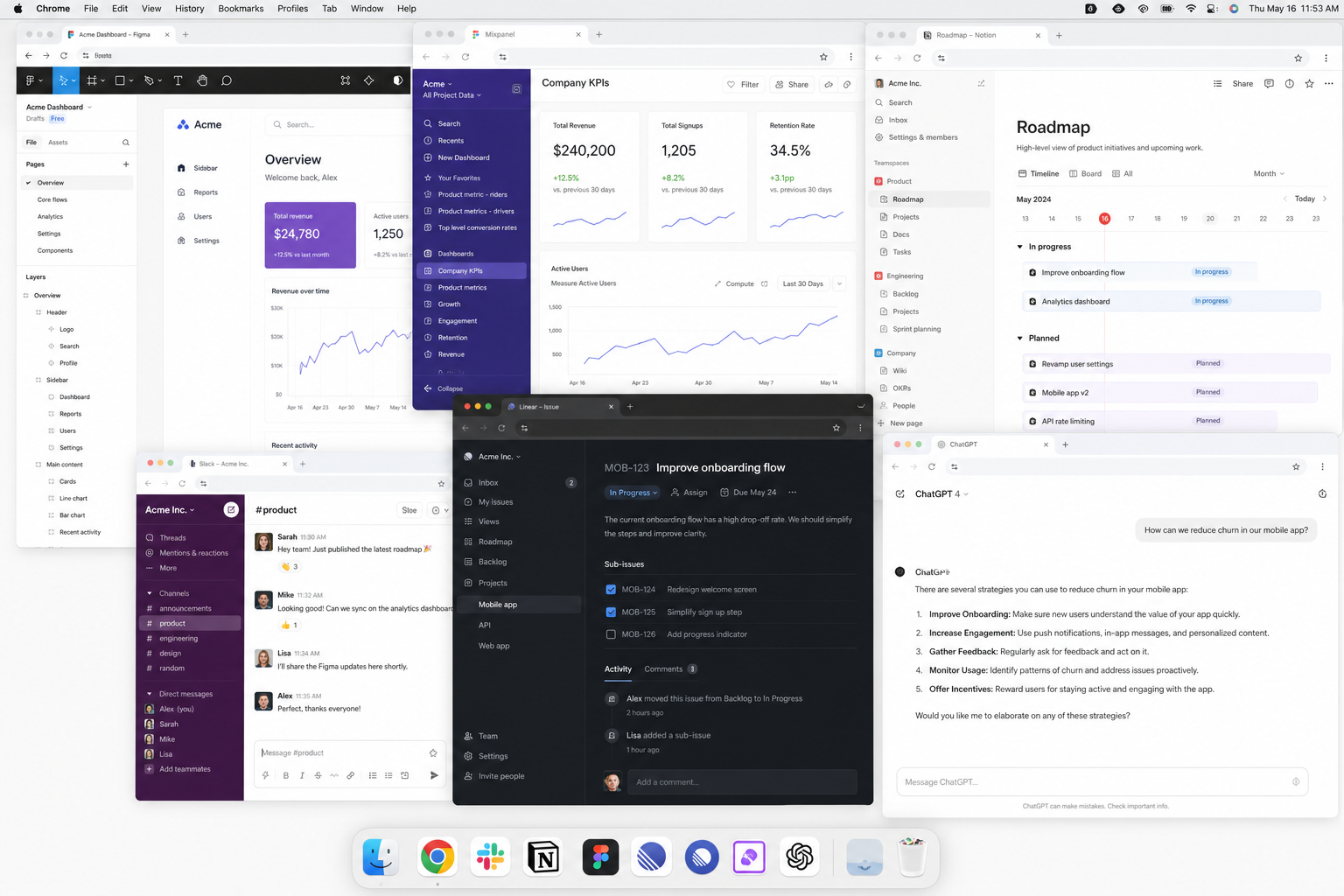Apply italic formatting in Slack composer
The height and width of the screenshot is (896, 1344).
(302, 775)
